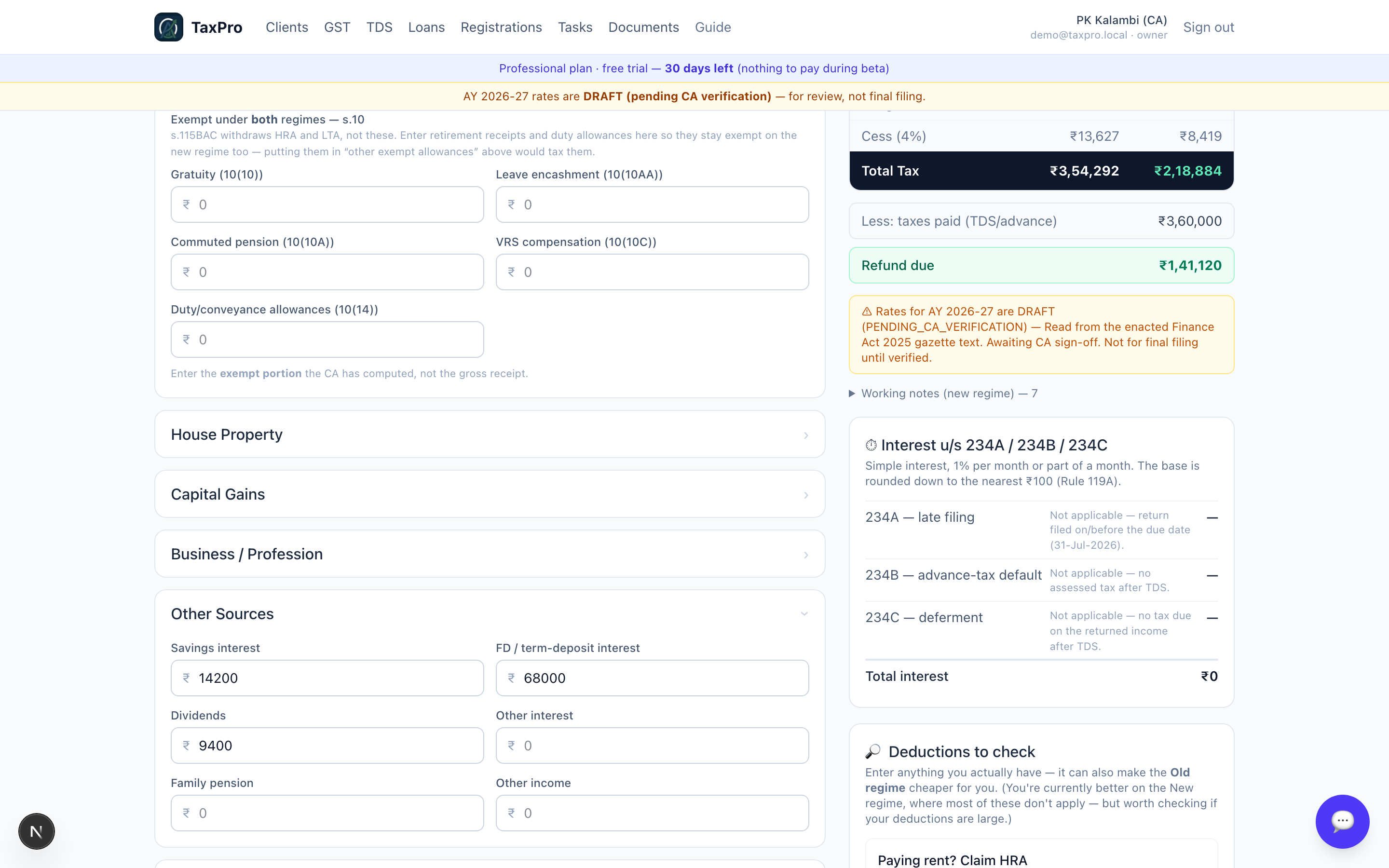Select the VRS compensation (10(10C)) field
This screenshot has width=1389, height=868.
[x=652, y=272]
